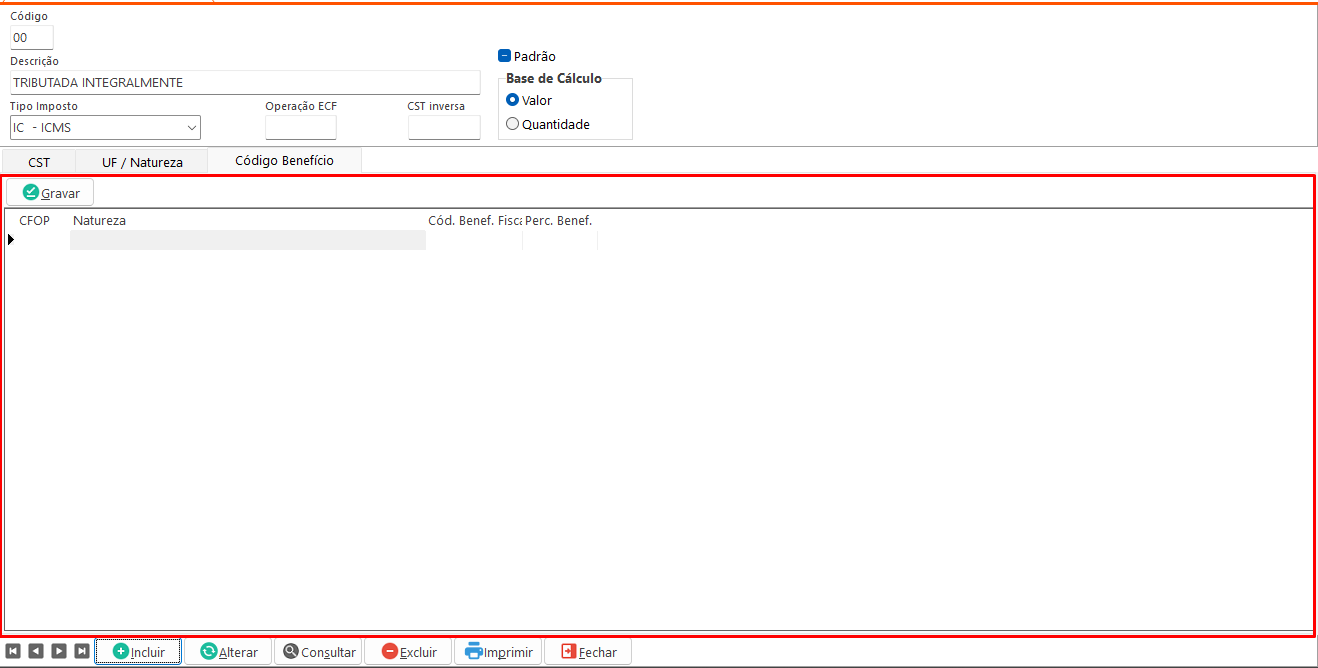The image size is (1318, 668).
Task: Open the UF / Natureza tab
Action: point(142,161)
